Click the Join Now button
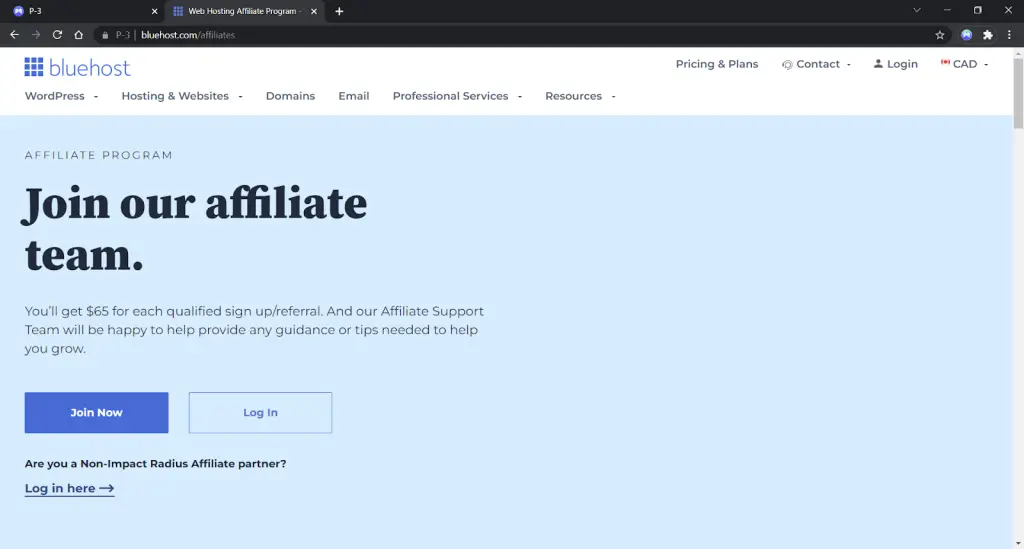The height and width of the screenshot is (549, 1024). (97, 413)
